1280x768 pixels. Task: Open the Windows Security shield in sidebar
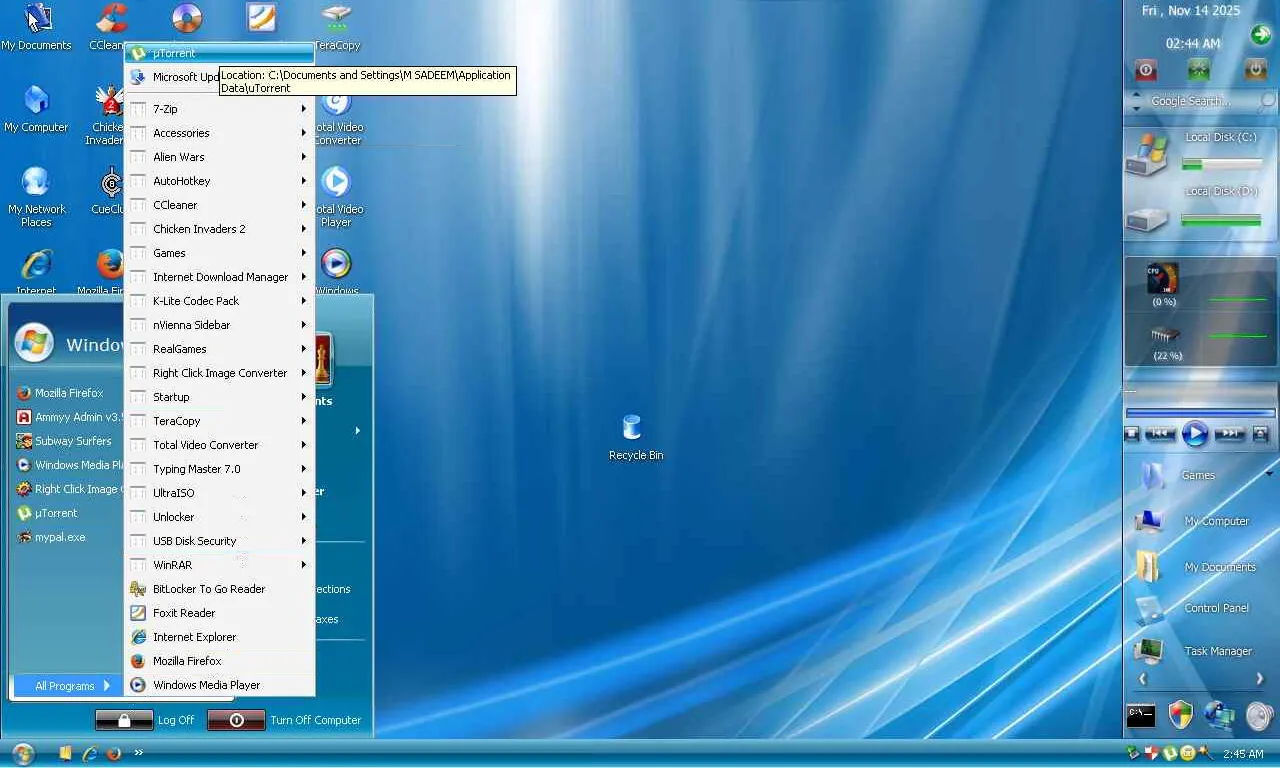point(1181,715)
